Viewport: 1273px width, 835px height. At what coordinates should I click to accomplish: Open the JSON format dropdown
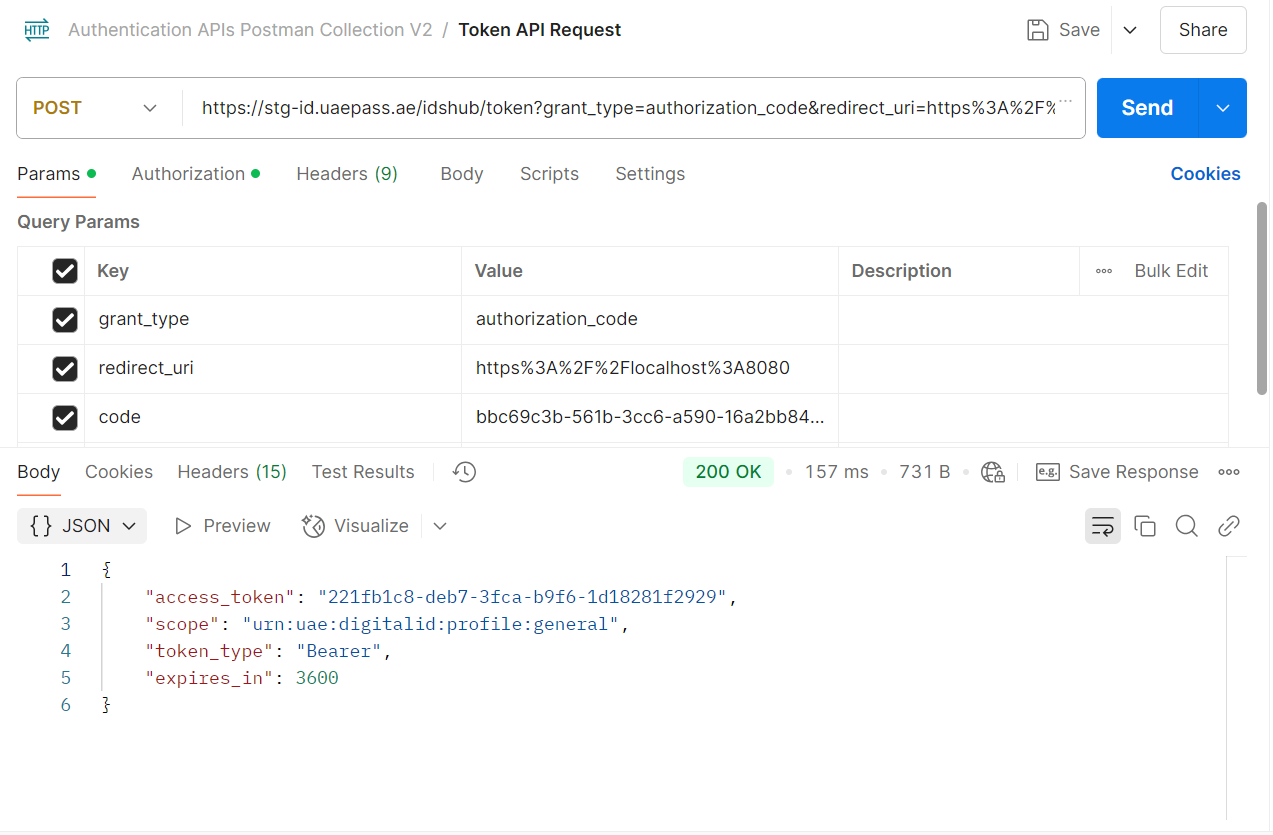pyautogui.click(x=82, y=526)
